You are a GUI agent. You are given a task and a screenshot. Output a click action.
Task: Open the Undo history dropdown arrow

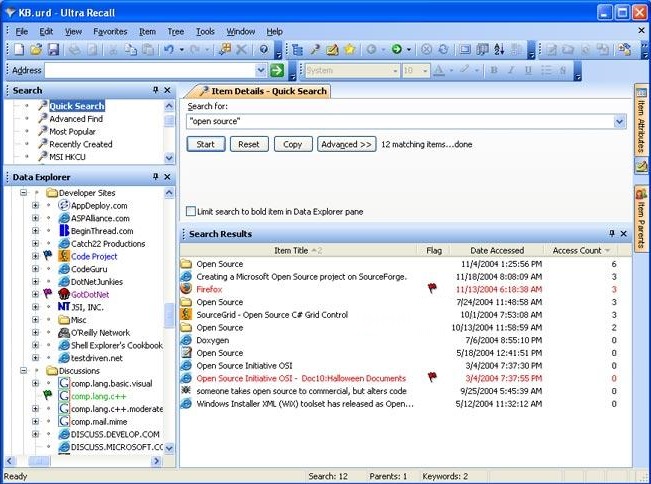(181, 50)
